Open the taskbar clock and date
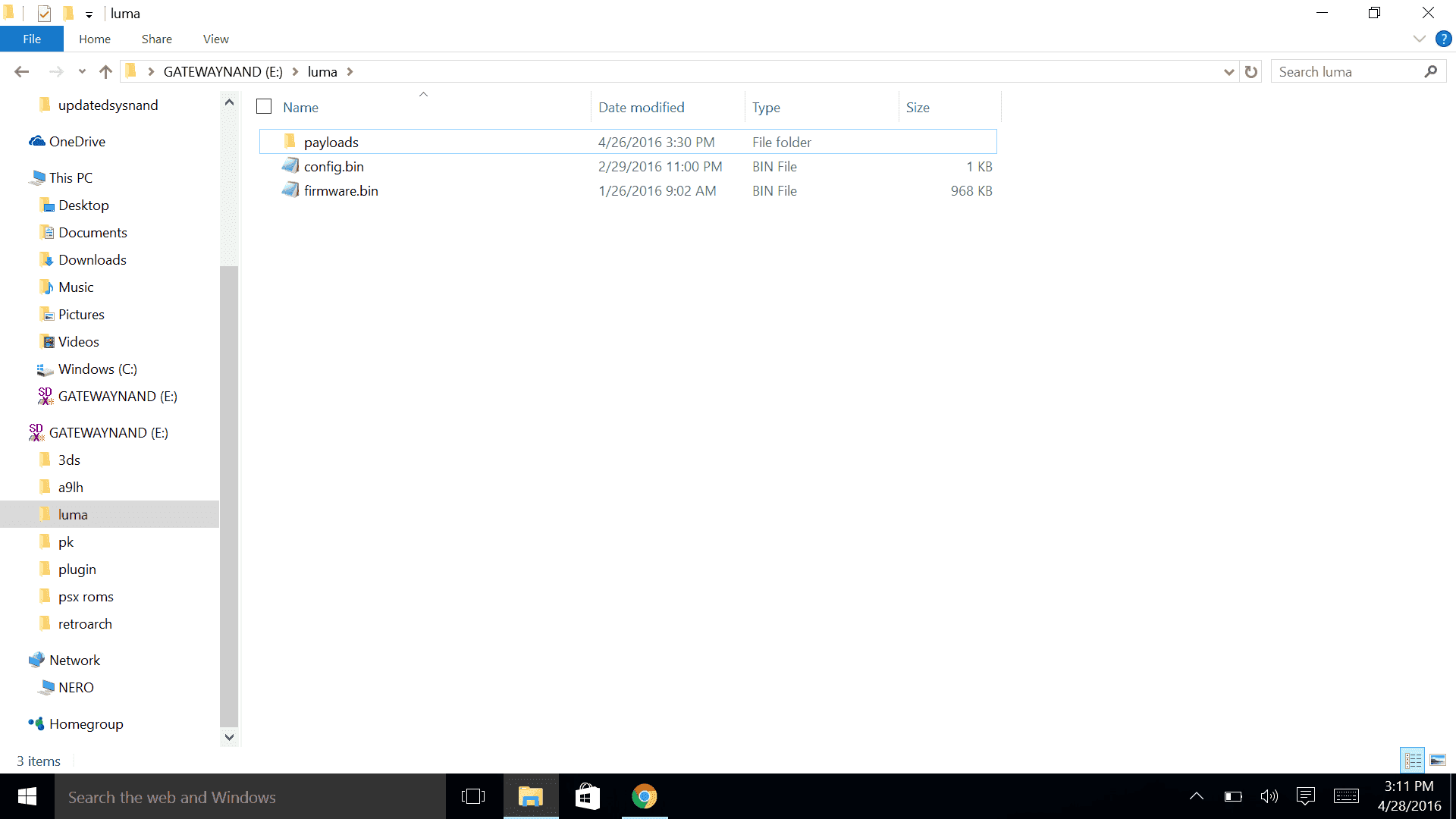Image resolution: width=1456 pixels, height=819 pixels. tap(1409, 796)
